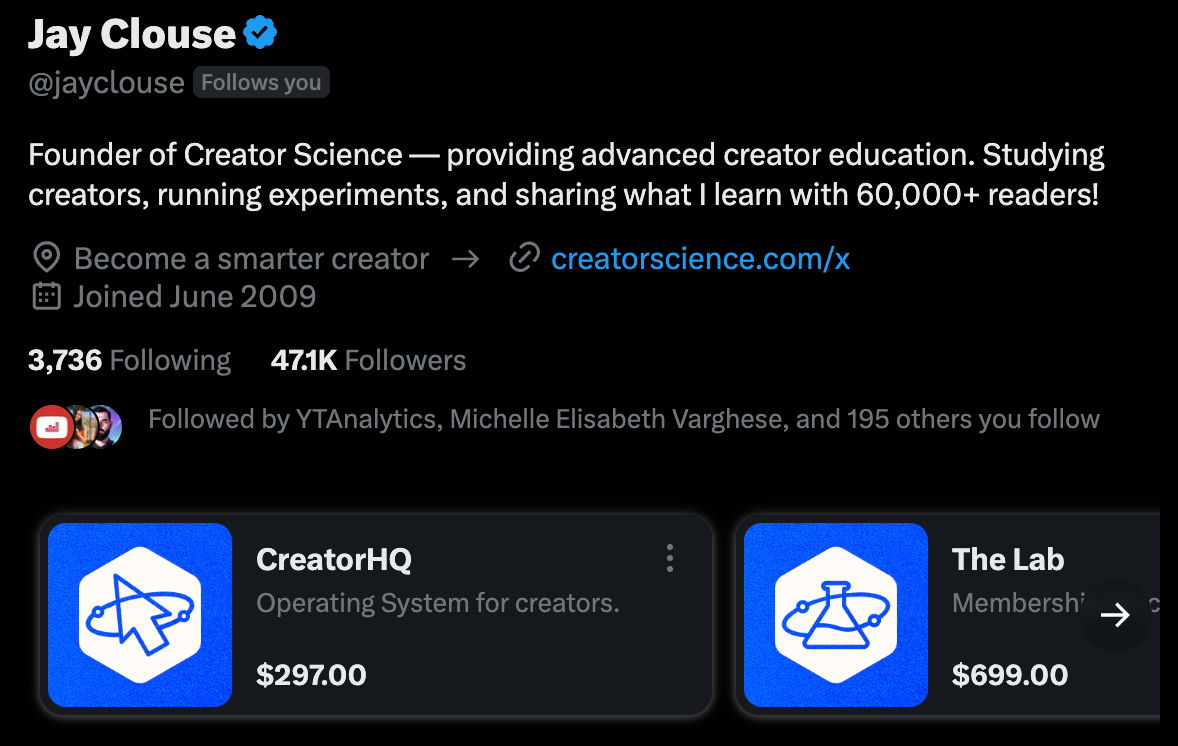The height and width of the screenshot is (746, 1178).
Task: Select the YouTube channel avatar in followers row
Action: click(51, 426)
